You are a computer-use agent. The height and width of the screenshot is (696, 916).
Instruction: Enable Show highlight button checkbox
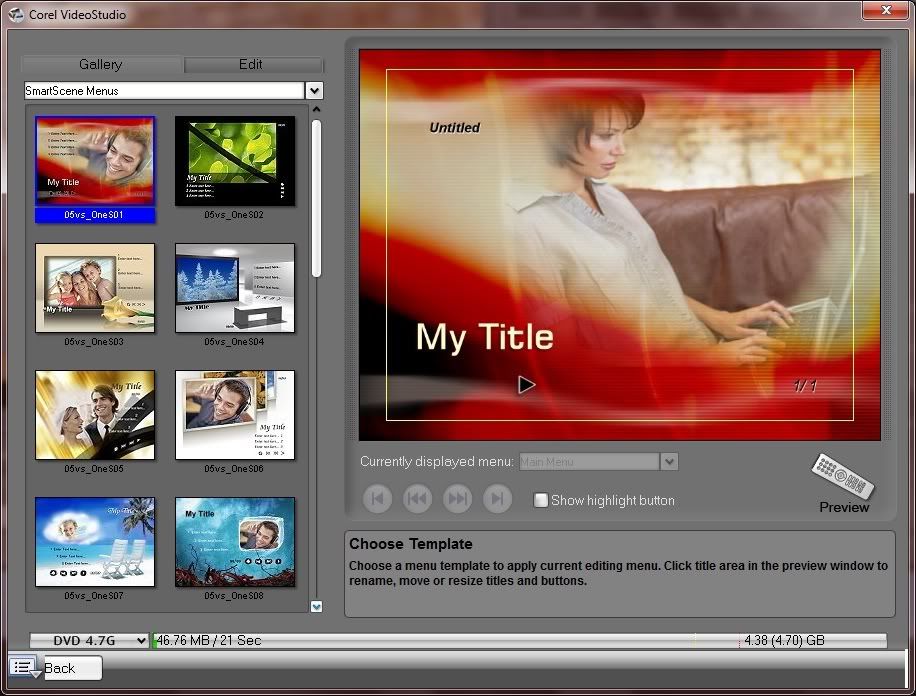541,500
